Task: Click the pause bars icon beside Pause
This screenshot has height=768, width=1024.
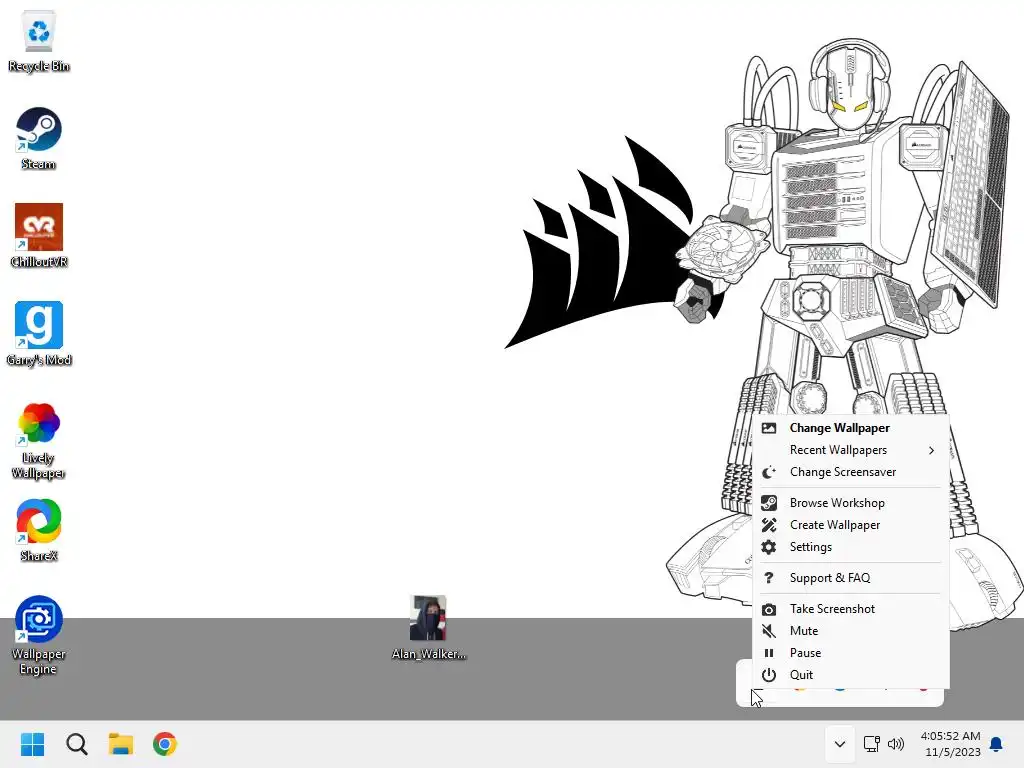Action: coord(769,653)
